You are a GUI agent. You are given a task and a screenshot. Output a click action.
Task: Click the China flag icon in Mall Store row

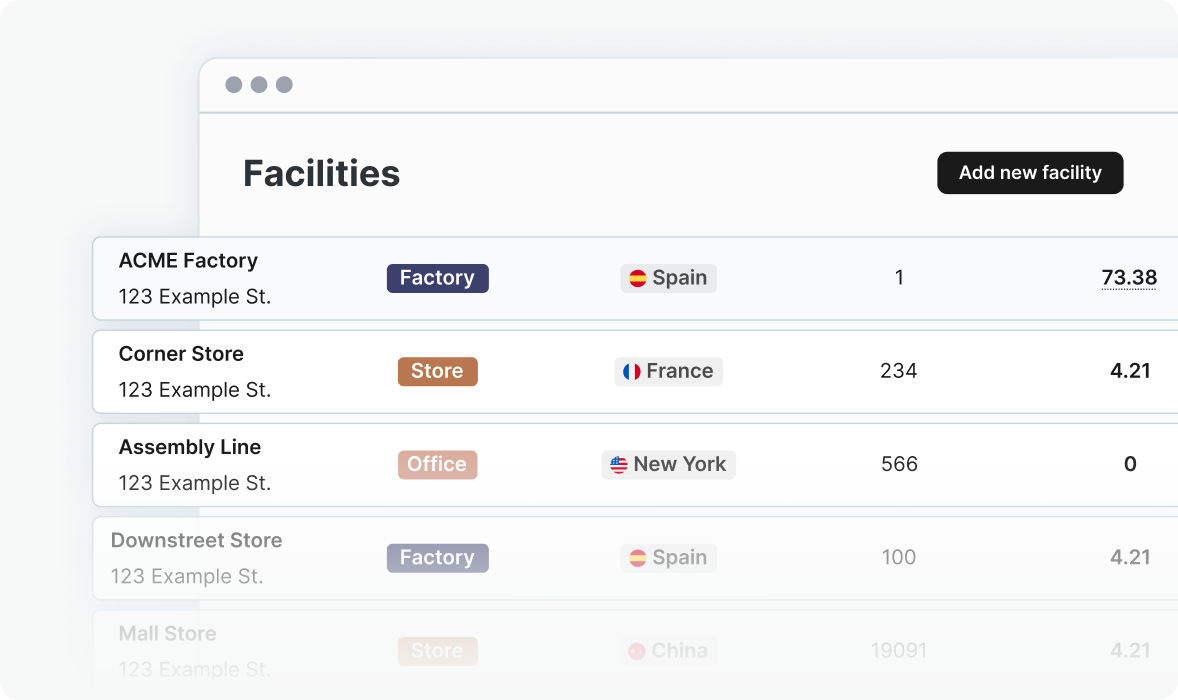[636, 651]
